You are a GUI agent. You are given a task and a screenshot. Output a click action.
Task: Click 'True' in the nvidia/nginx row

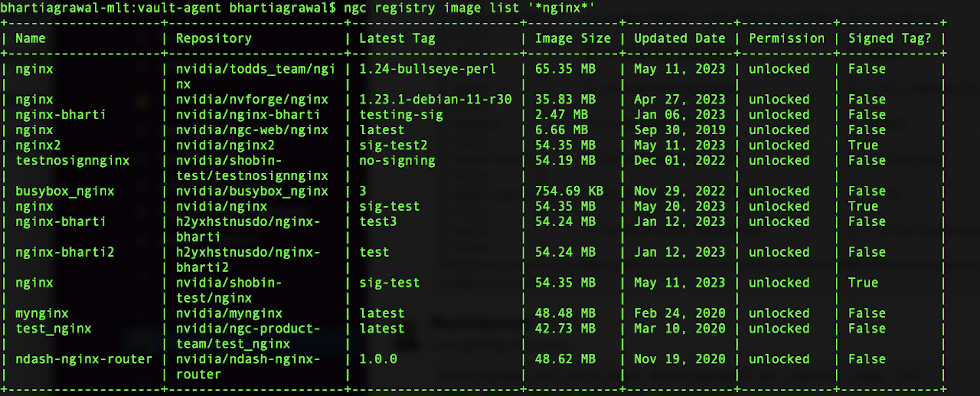[x=863, y=206]
